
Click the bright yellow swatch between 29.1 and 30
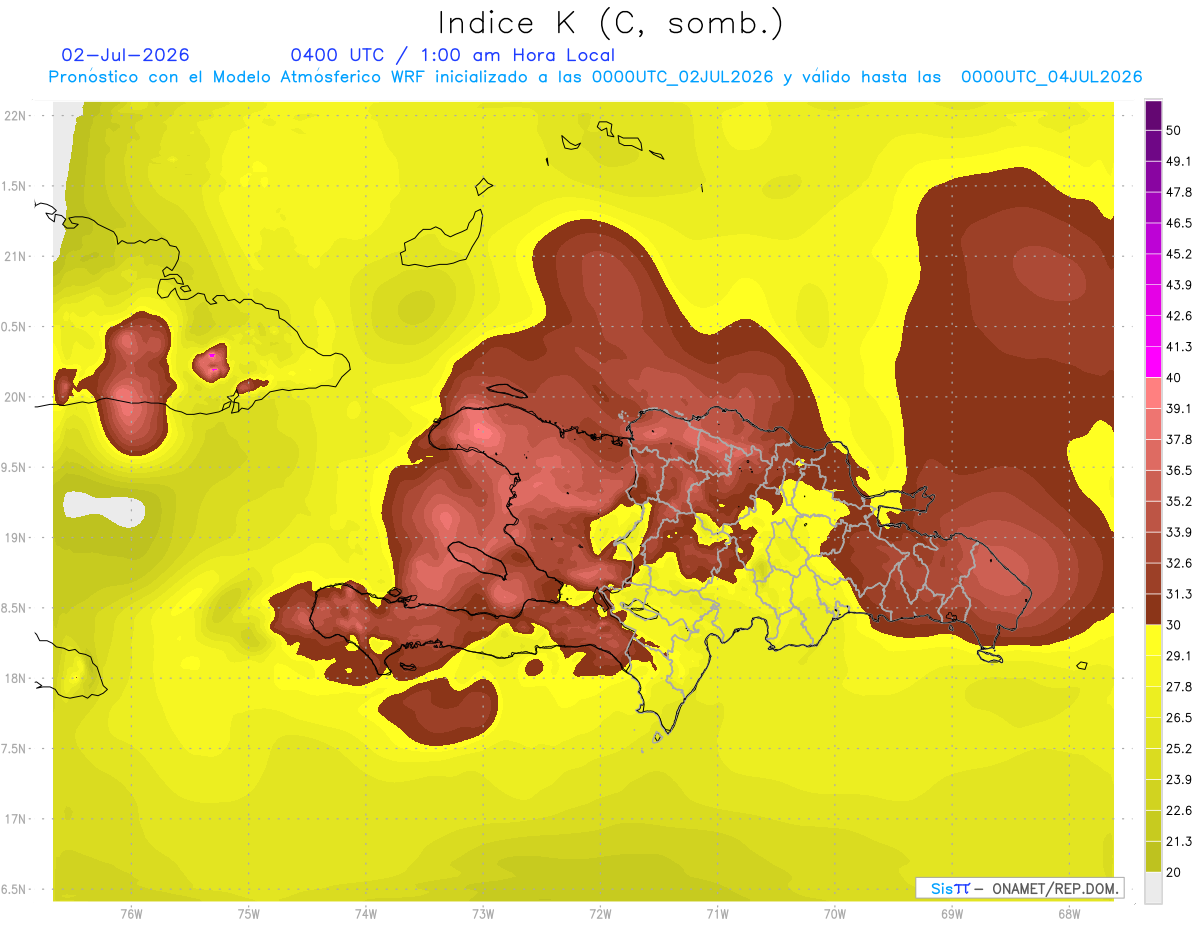[x=1153, y=640]
